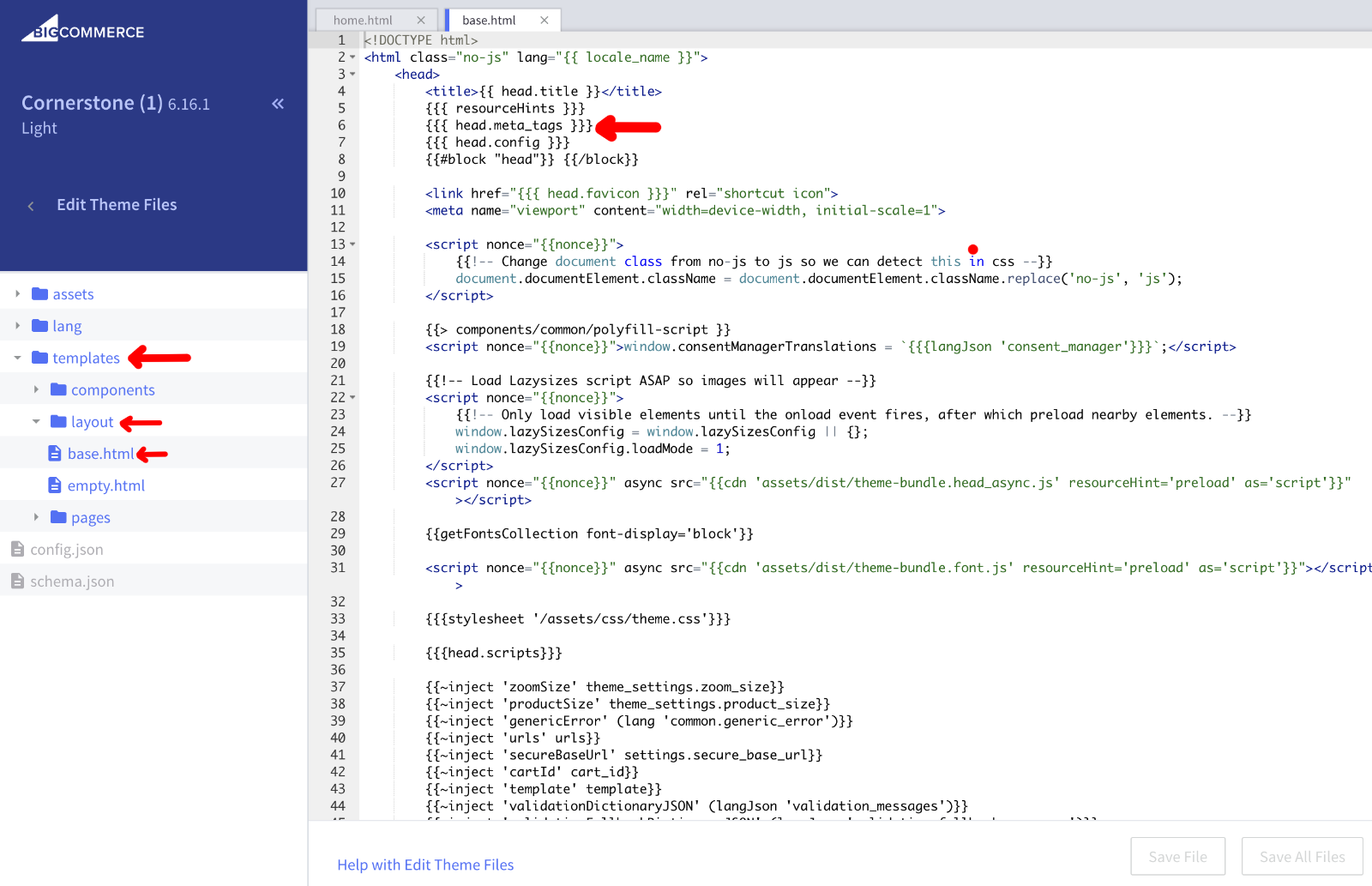Click the DOCTYPE html line
This screenshot has height=886, width=1372.
[421, 40]
